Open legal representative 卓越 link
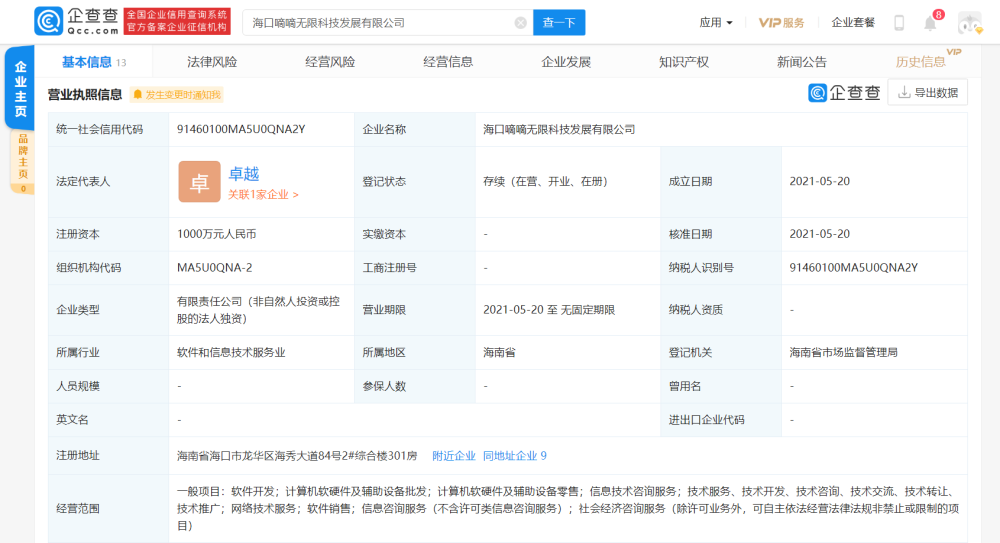The height and width of the screenshot is (543, 1000). click(x=244, y=174)
